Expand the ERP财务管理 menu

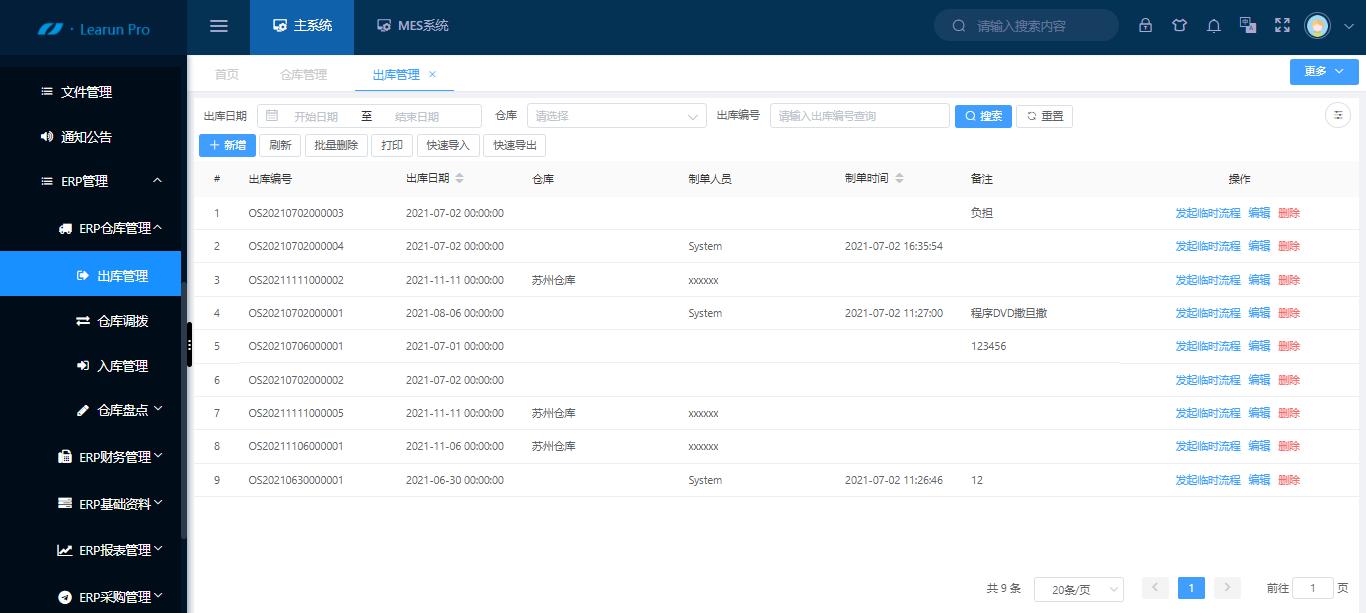point(118,456)
